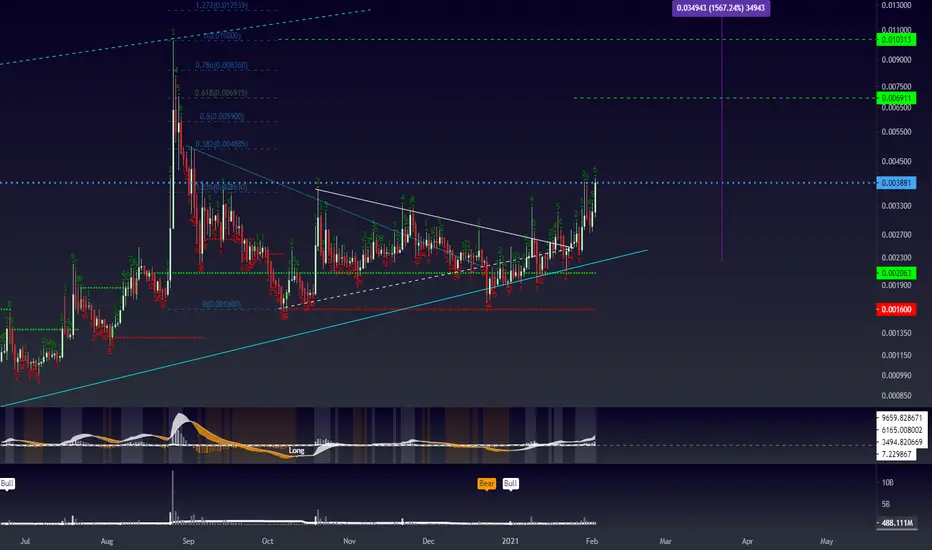Click 0.002700 on the price scale
The image size is (932, 550).
[x=896, y=235]
